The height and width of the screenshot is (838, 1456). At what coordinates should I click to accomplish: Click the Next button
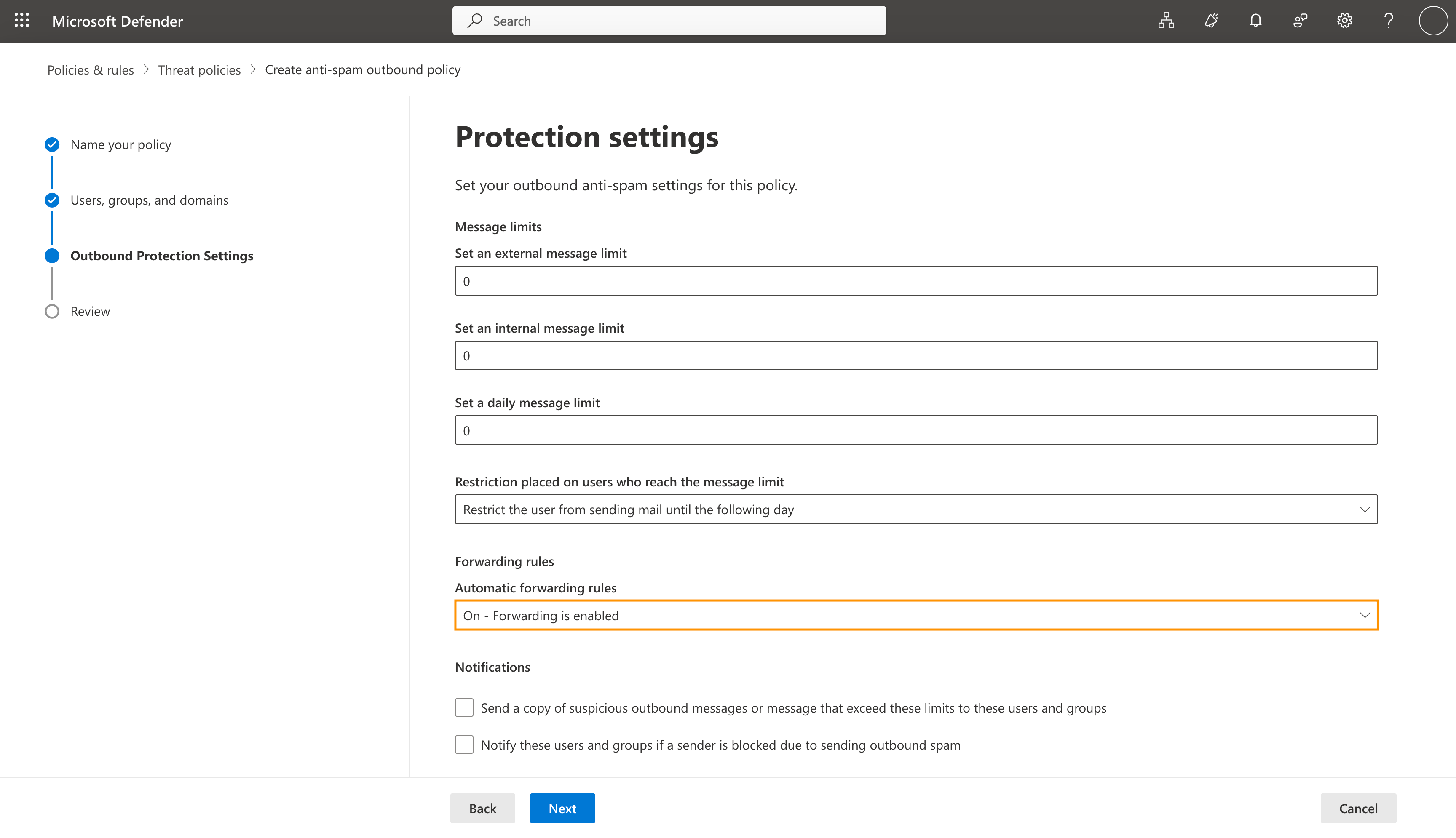[x=562, y=808]
